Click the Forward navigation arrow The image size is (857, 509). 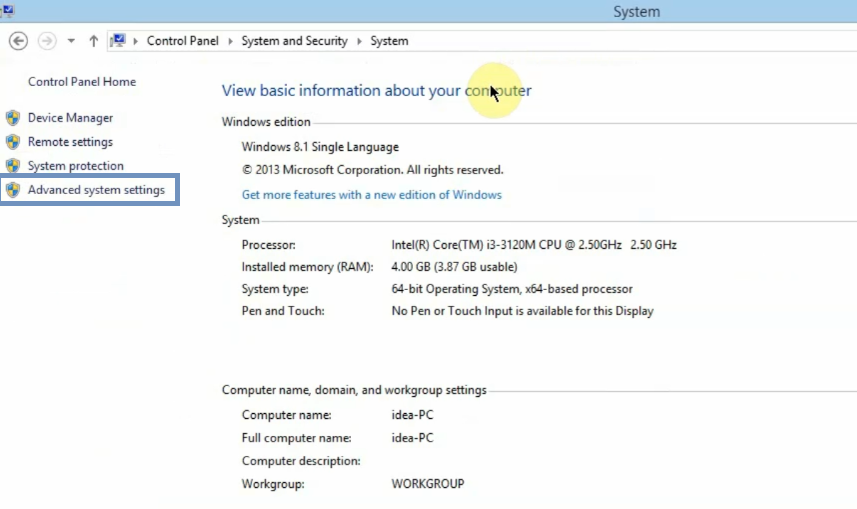pos(47,41)
